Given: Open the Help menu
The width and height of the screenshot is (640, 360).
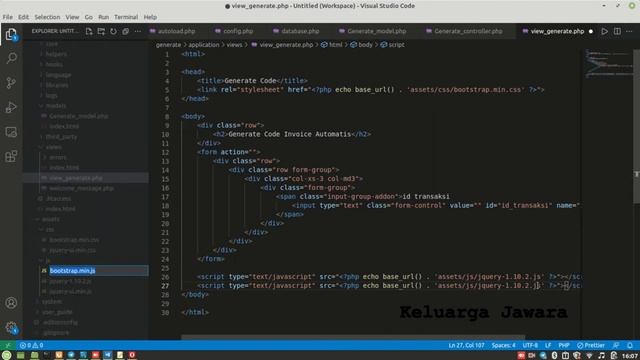Looking at the screenshot, I should (x=150, y=17).
